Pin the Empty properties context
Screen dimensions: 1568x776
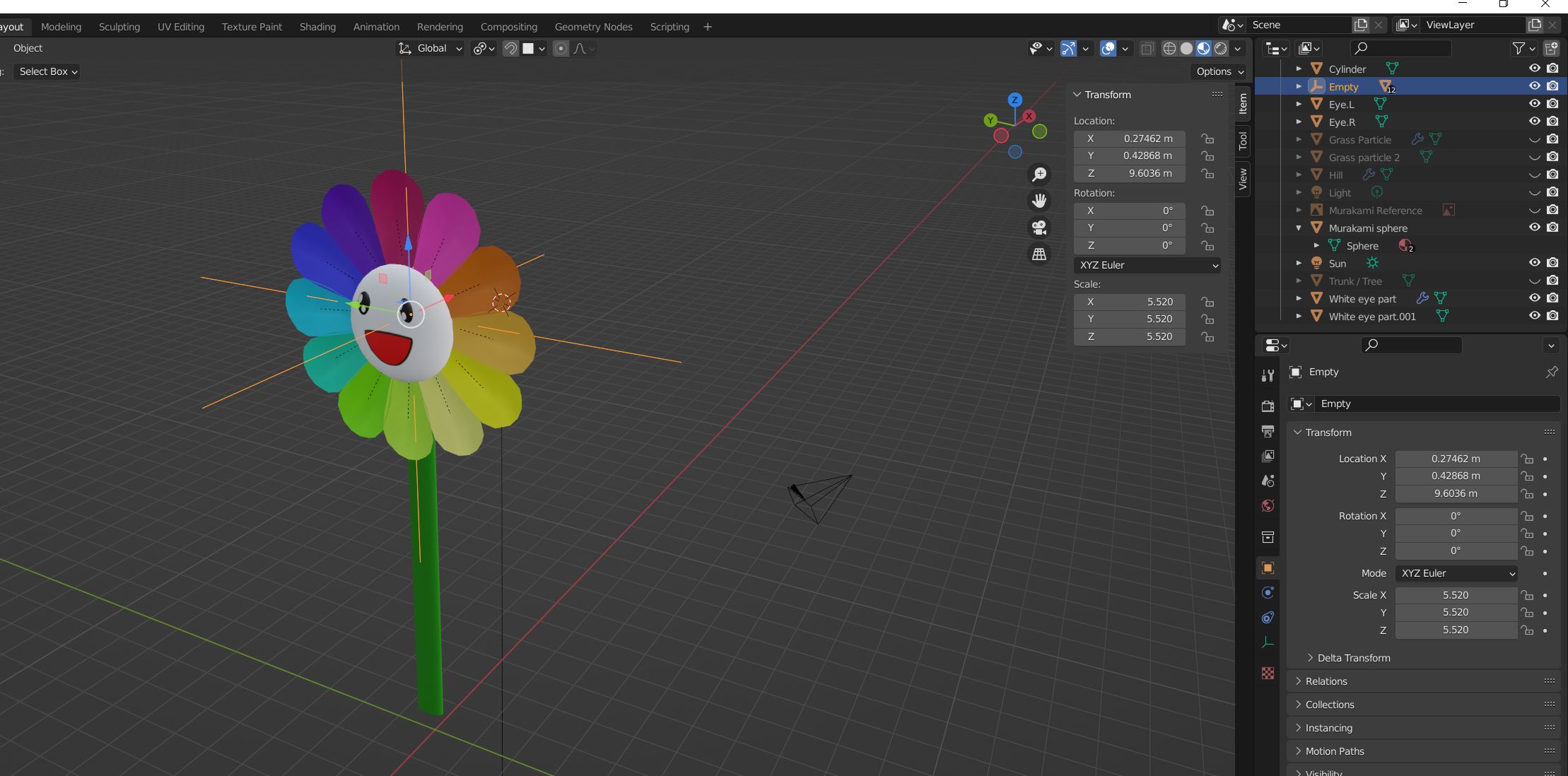click(1551, 372)
